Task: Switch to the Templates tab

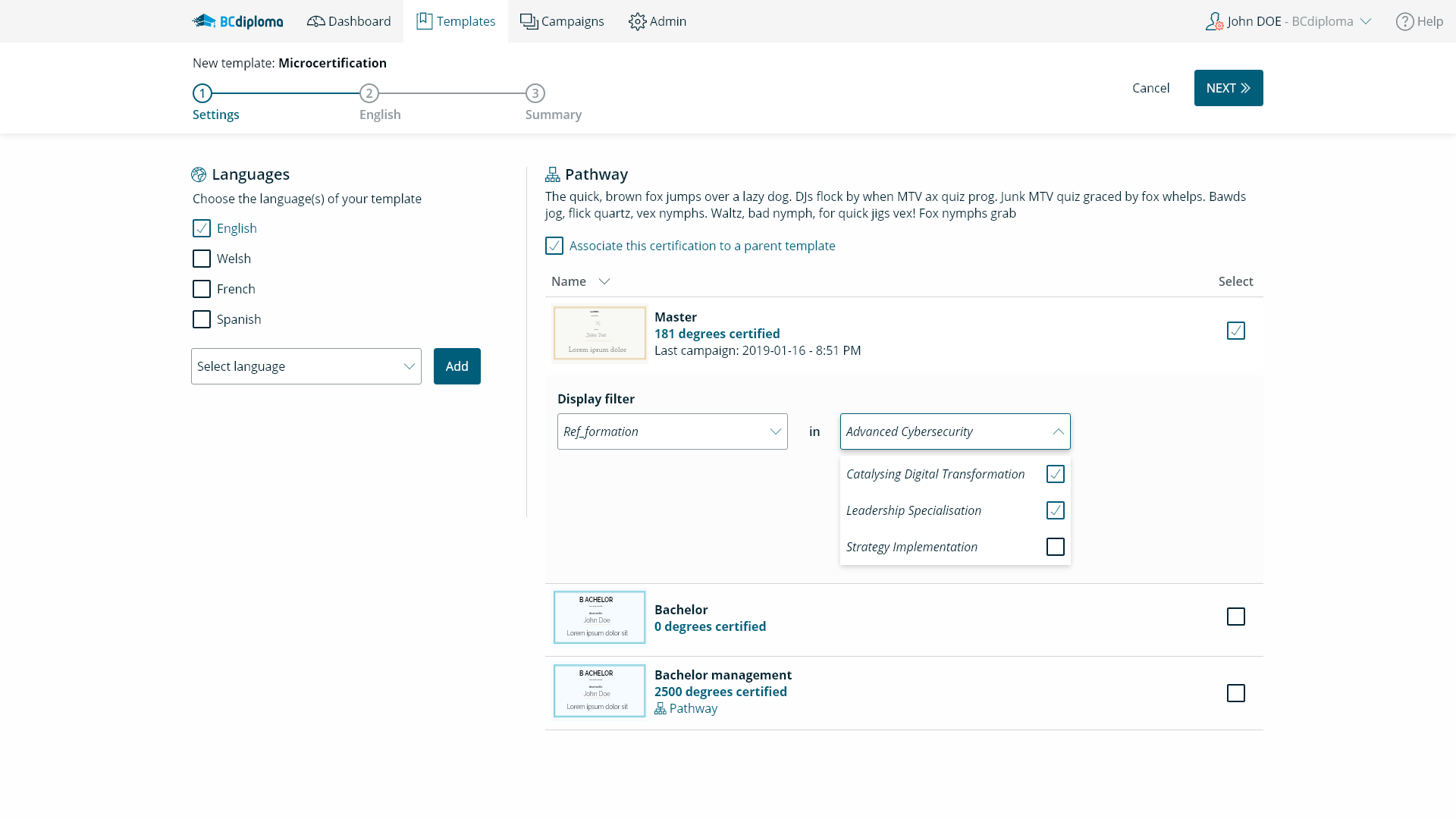Action: [x=455, y=20]
